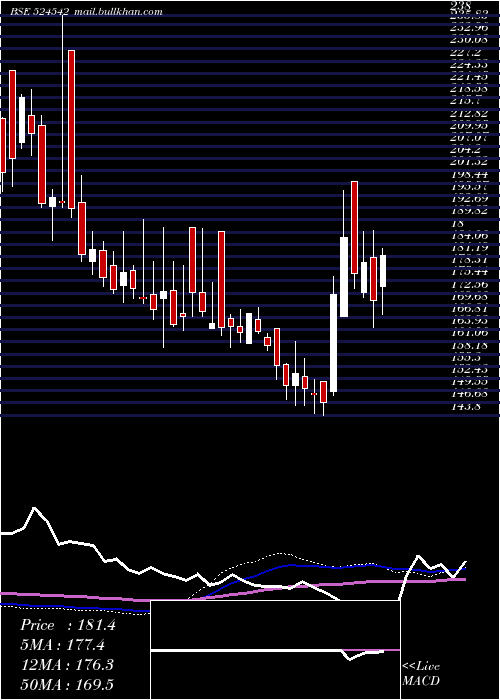Click the 161.06 price axis label
This screenshot has width=500, height=700.
[x=468, y=333]
